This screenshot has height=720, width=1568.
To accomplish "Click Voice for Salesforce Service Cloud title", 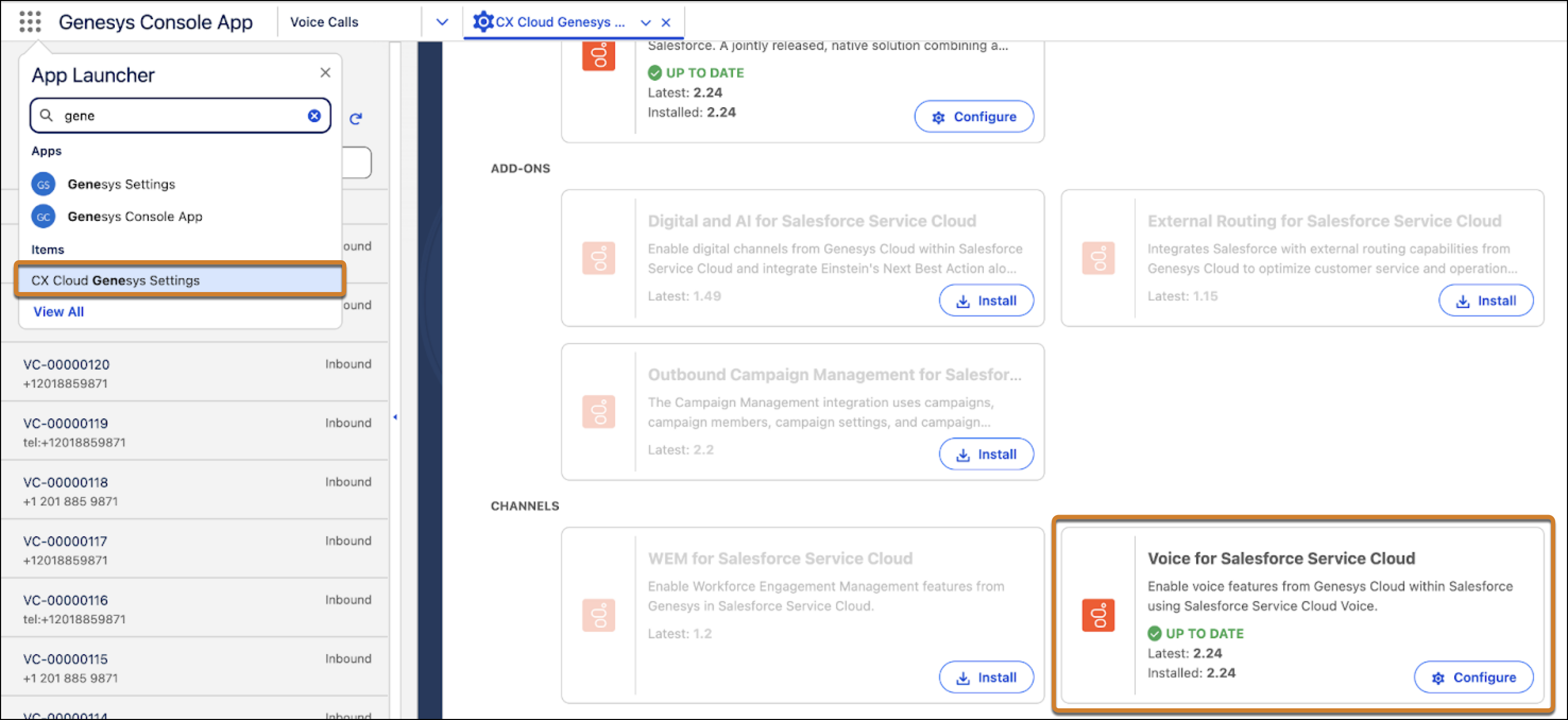I will pyautogui.click(x=1281, y=558).
